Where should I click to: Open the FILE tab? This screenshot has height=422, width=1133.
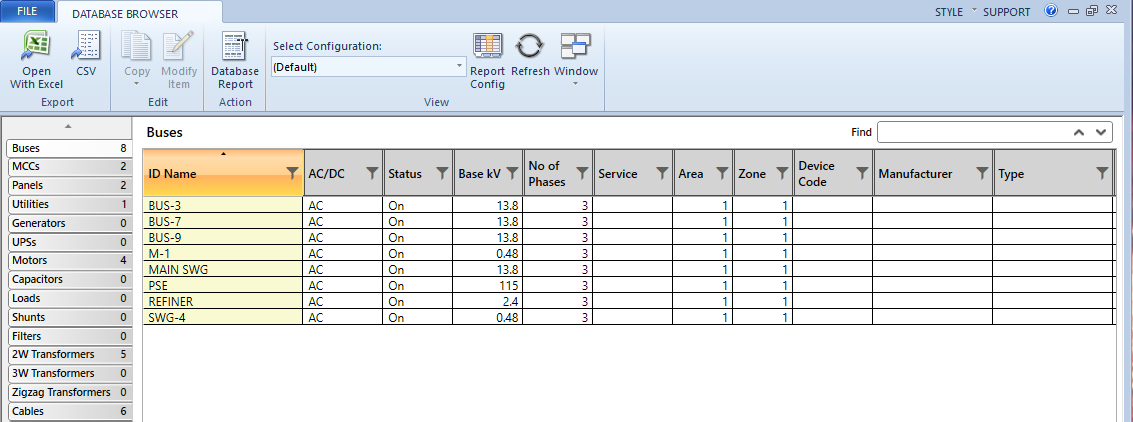[27, 11]
